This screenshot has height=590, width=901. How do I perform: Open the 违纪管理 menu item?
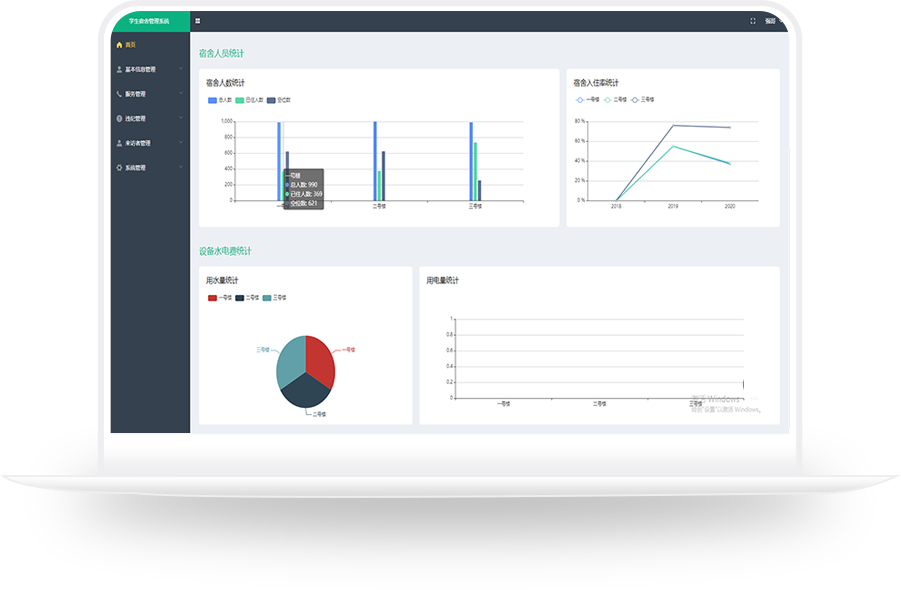click(135, 118)
